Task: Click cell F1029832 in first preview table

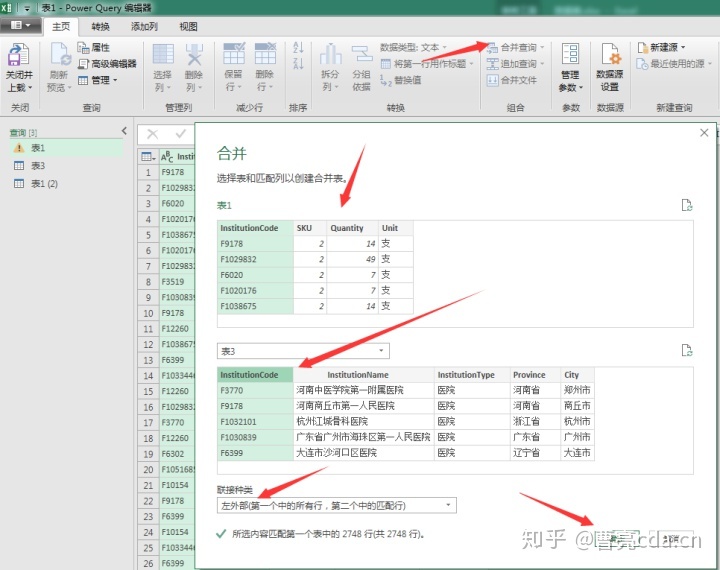Action: click(x=255, y=260)
